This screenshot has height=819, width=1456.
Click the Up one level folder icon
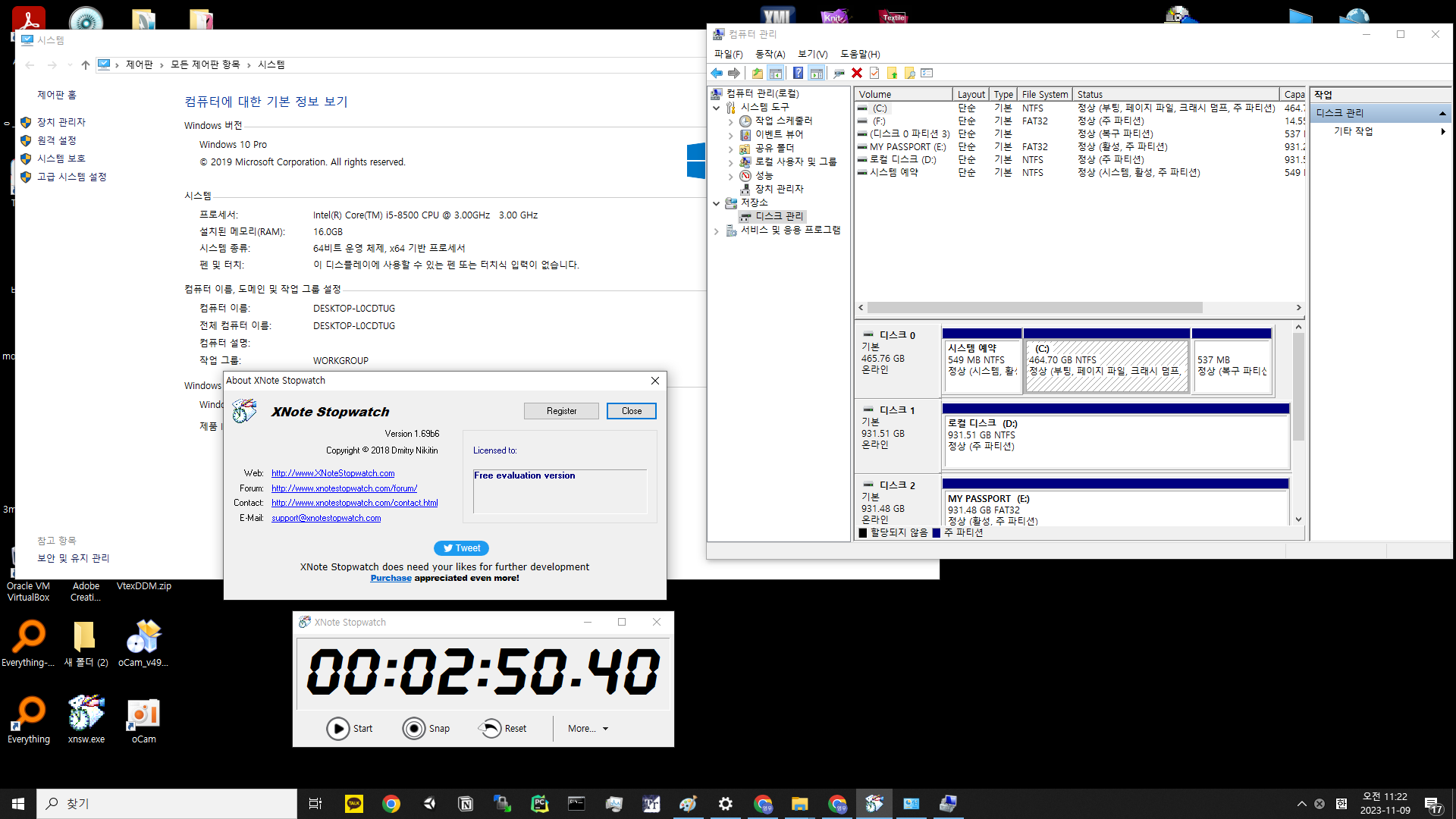(x=757, y=73)
